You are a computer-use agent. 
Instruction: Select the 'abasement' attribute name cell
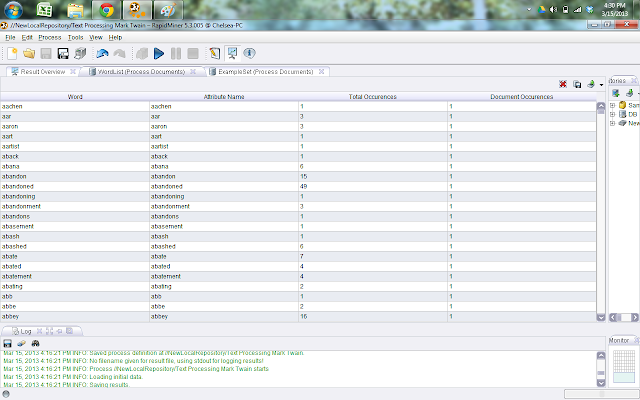tap(224, 227)
